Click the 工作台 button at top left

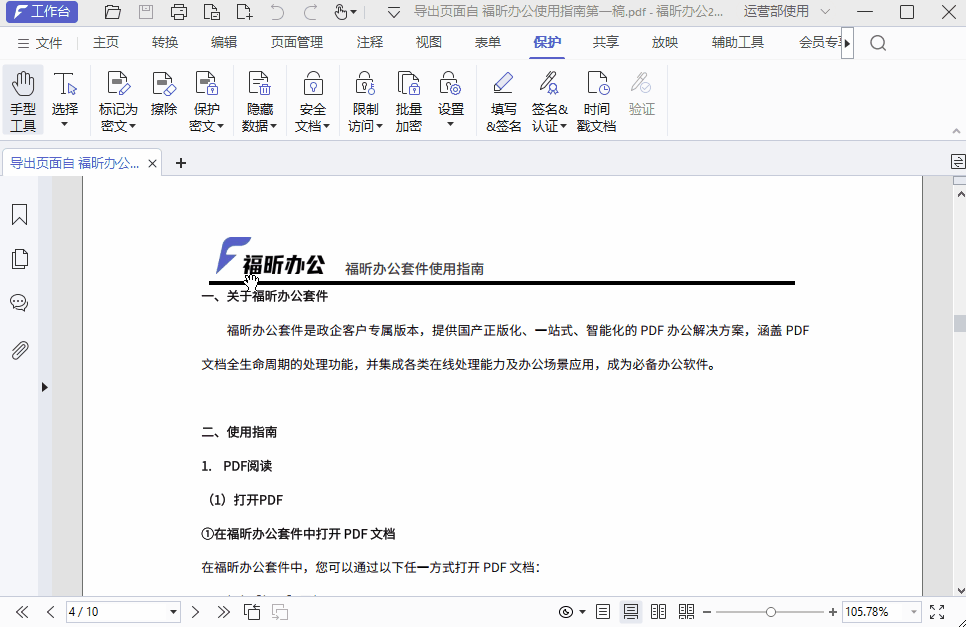[x=41, y=12]
